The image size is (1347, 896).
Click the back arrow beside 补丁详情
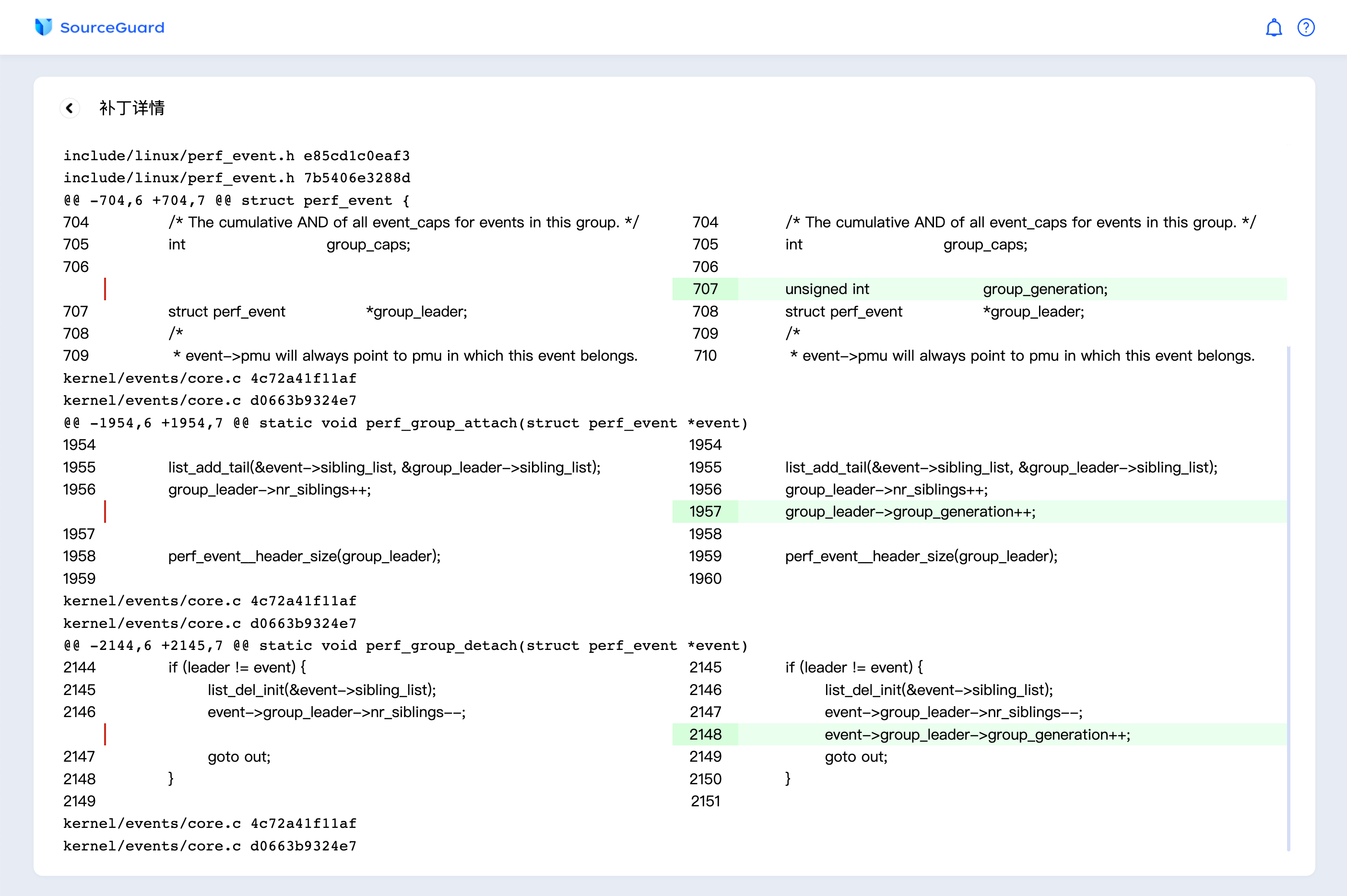coord(70,108)
